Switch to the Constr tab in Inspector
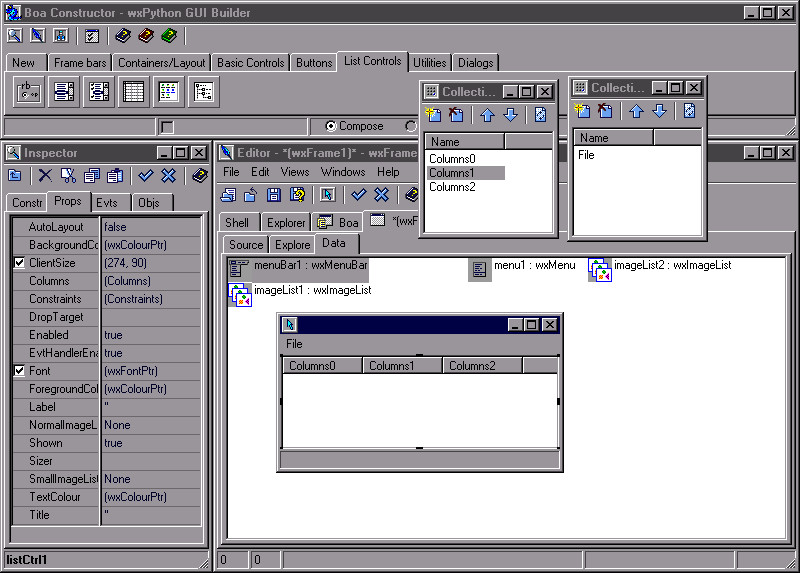This screenshot has width=800, height=573. (27, 203)
